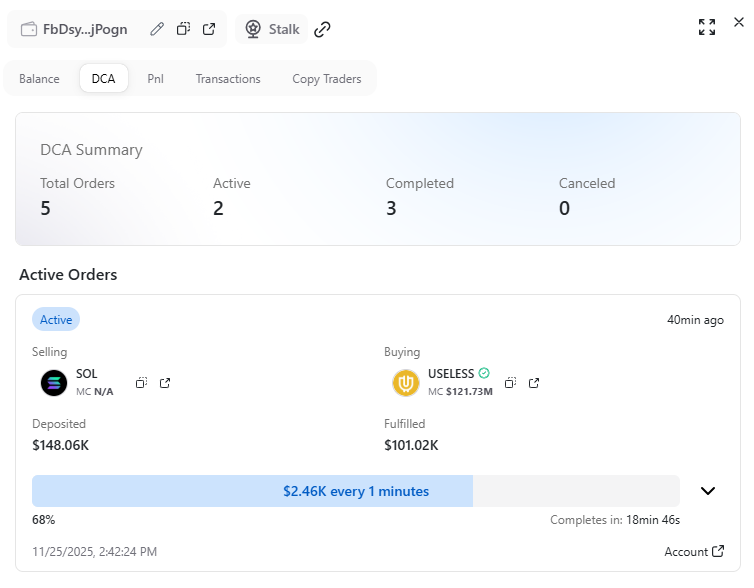Click the wallet icon beside FbDsy...jPogn
Screen dimensions: 754x588
pos(29,29)
